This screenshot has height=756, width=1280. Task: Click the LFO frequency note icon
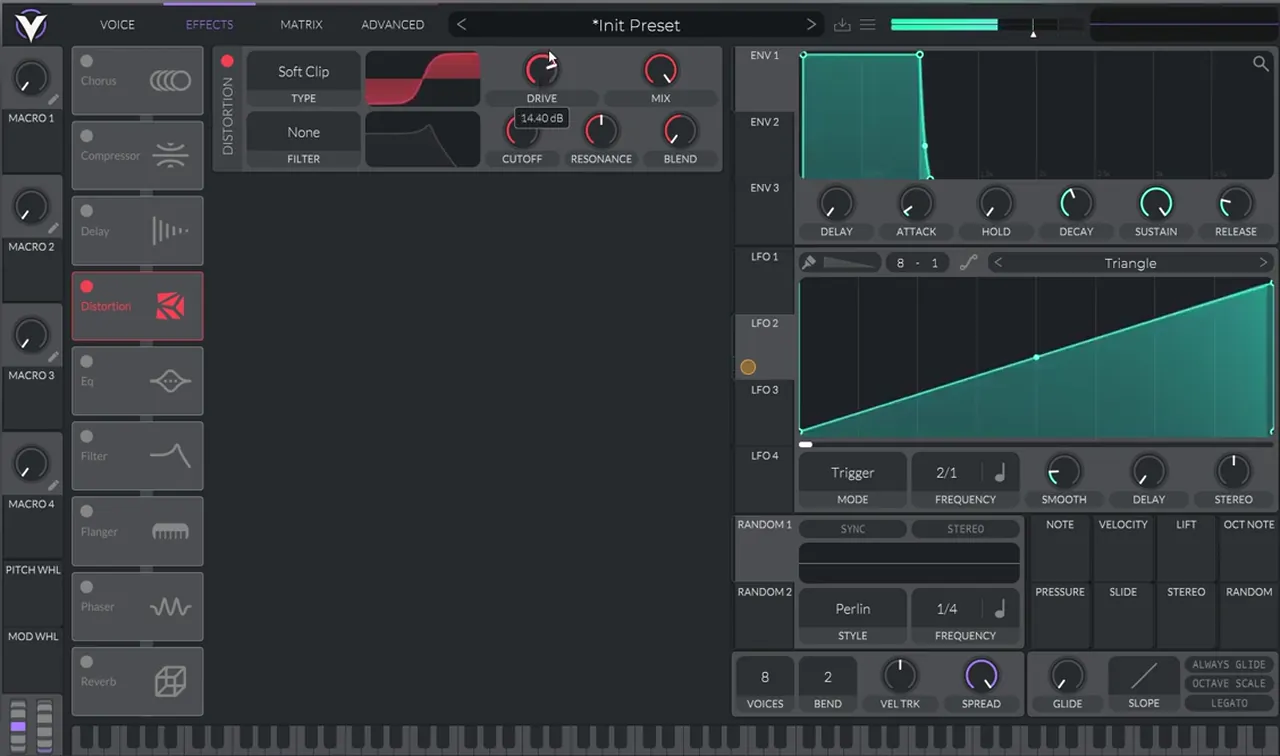coord(999,473)
